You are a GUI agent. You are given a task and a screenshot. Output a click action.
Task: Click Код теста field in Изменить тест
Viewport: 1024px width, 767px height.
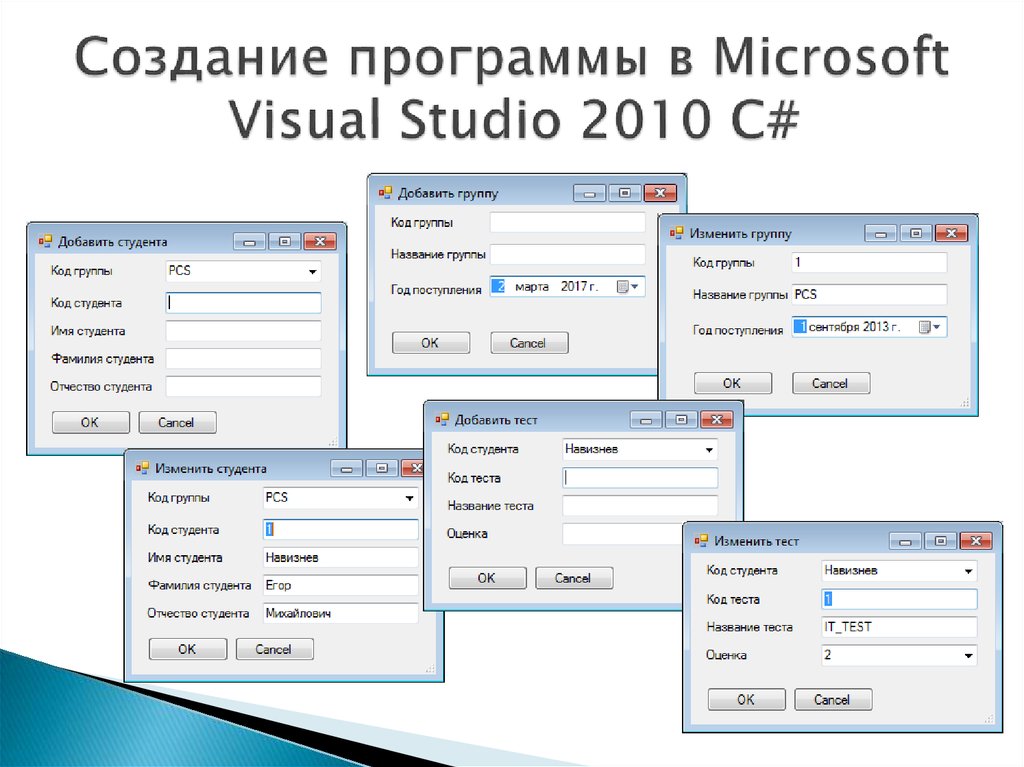coord(899,599)
